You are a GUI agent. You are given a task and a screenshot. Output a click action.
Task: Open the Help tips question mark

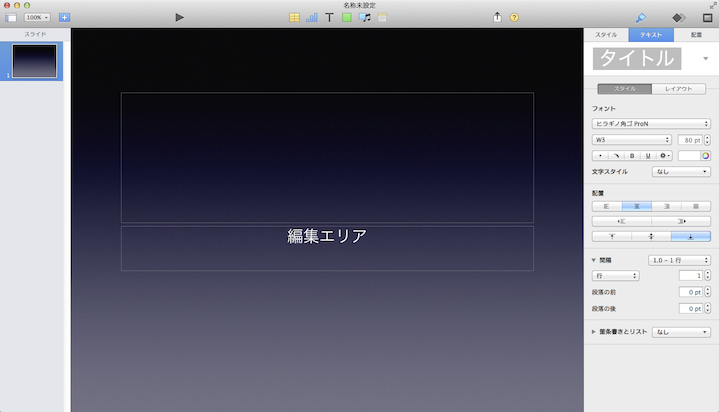click(514, 17)
